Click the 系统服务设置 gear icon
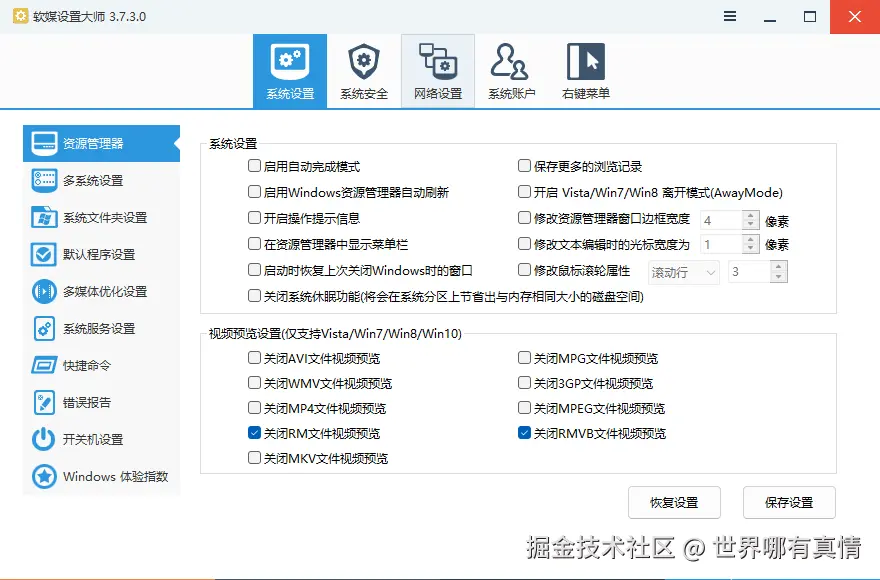The width and height of the screenshot is (880, 580). coord(44,328)
